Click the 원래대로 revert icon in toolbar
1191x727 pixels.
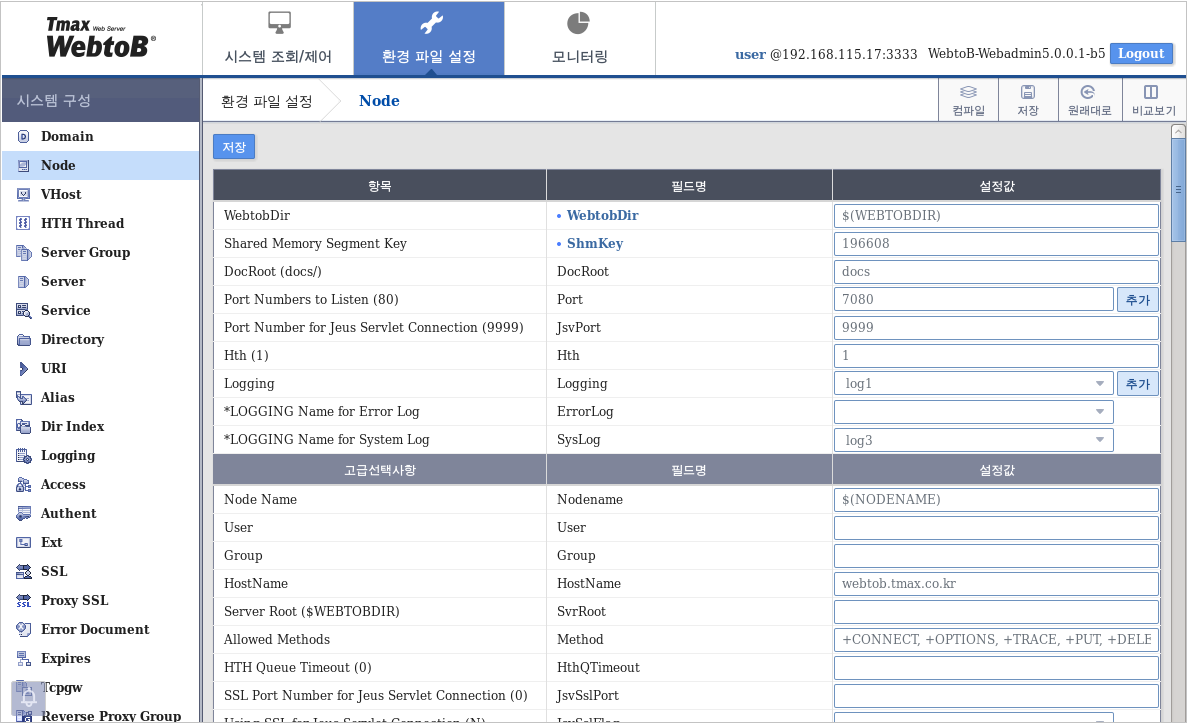pos(1089,99)
